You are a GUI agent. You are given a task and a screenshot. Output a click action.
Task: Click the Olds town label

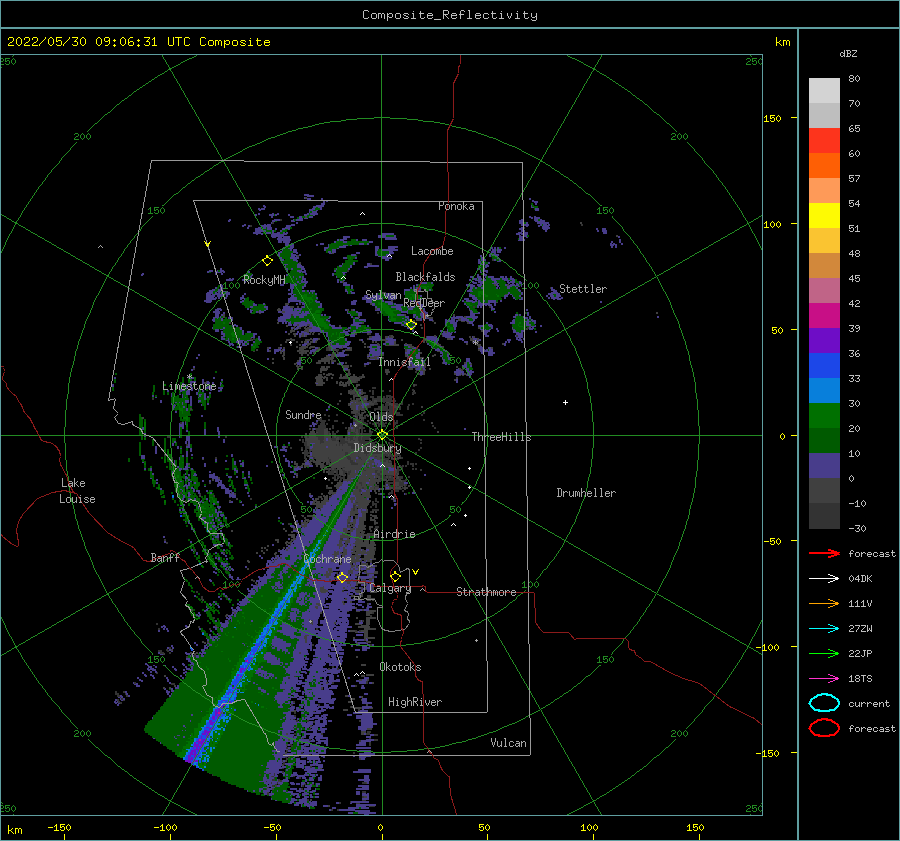coord(381,417)
